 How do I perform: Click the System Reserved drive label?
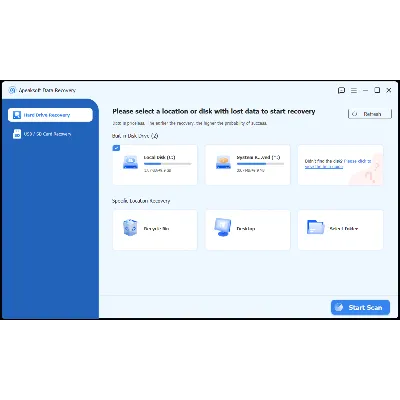pyautogui.click(x=258, y=157)
